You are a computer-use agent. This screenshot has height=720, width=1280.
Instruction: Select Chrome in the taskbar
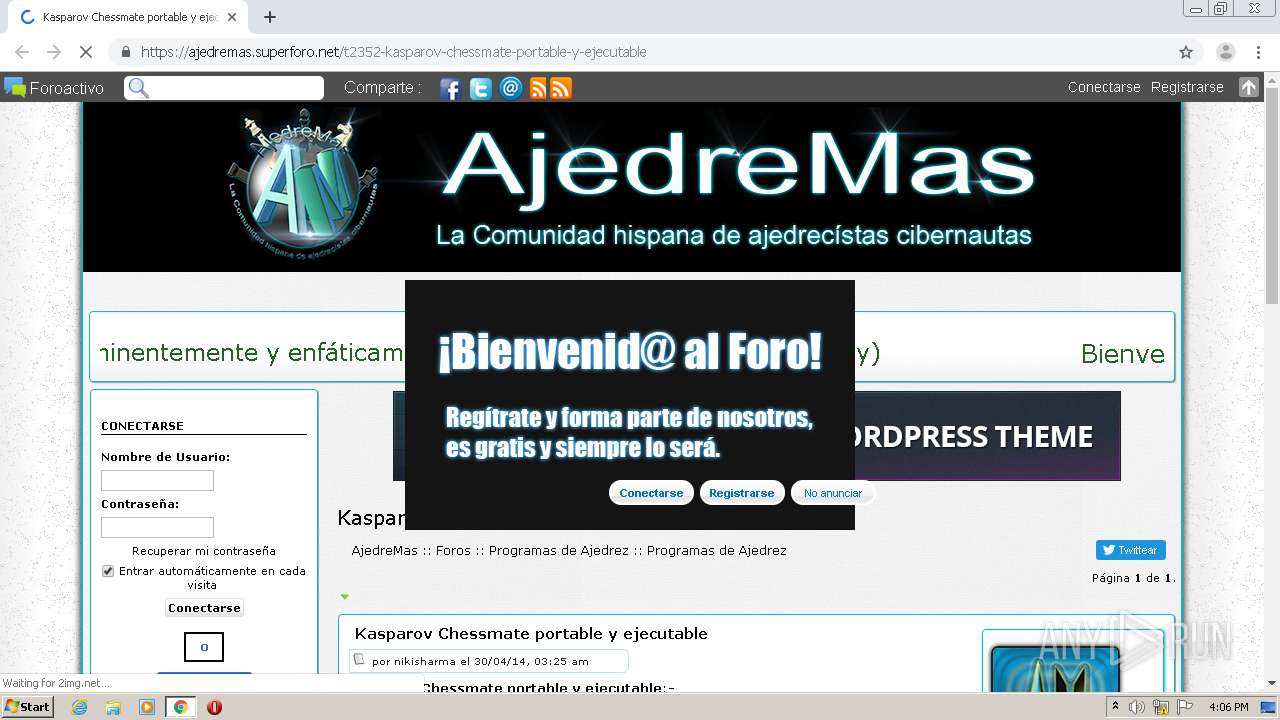(x=180, y=707)
